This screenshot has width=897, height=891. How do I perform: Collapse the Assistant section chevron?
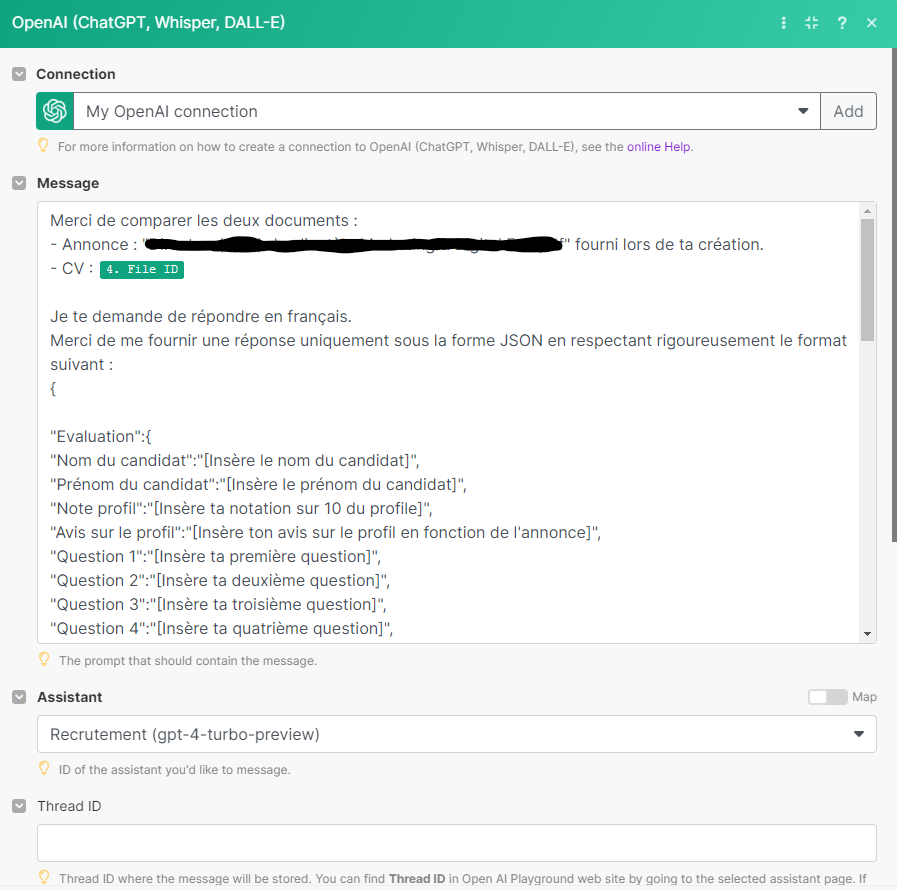(19, 697)
